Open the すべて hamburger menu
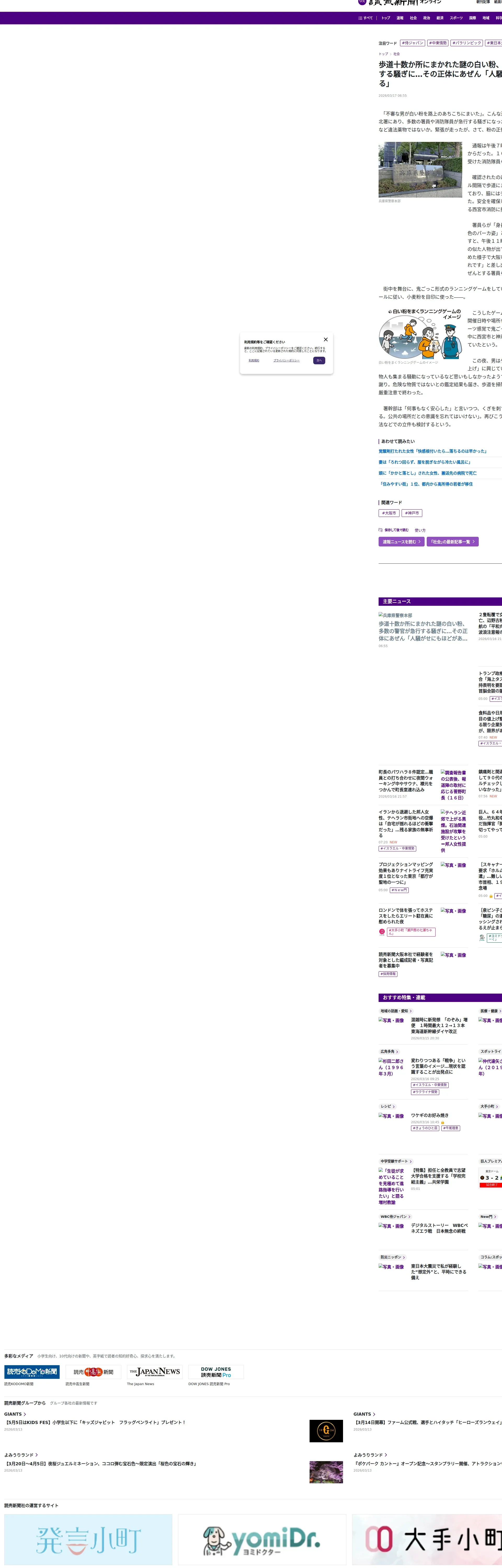 (365, 18)
